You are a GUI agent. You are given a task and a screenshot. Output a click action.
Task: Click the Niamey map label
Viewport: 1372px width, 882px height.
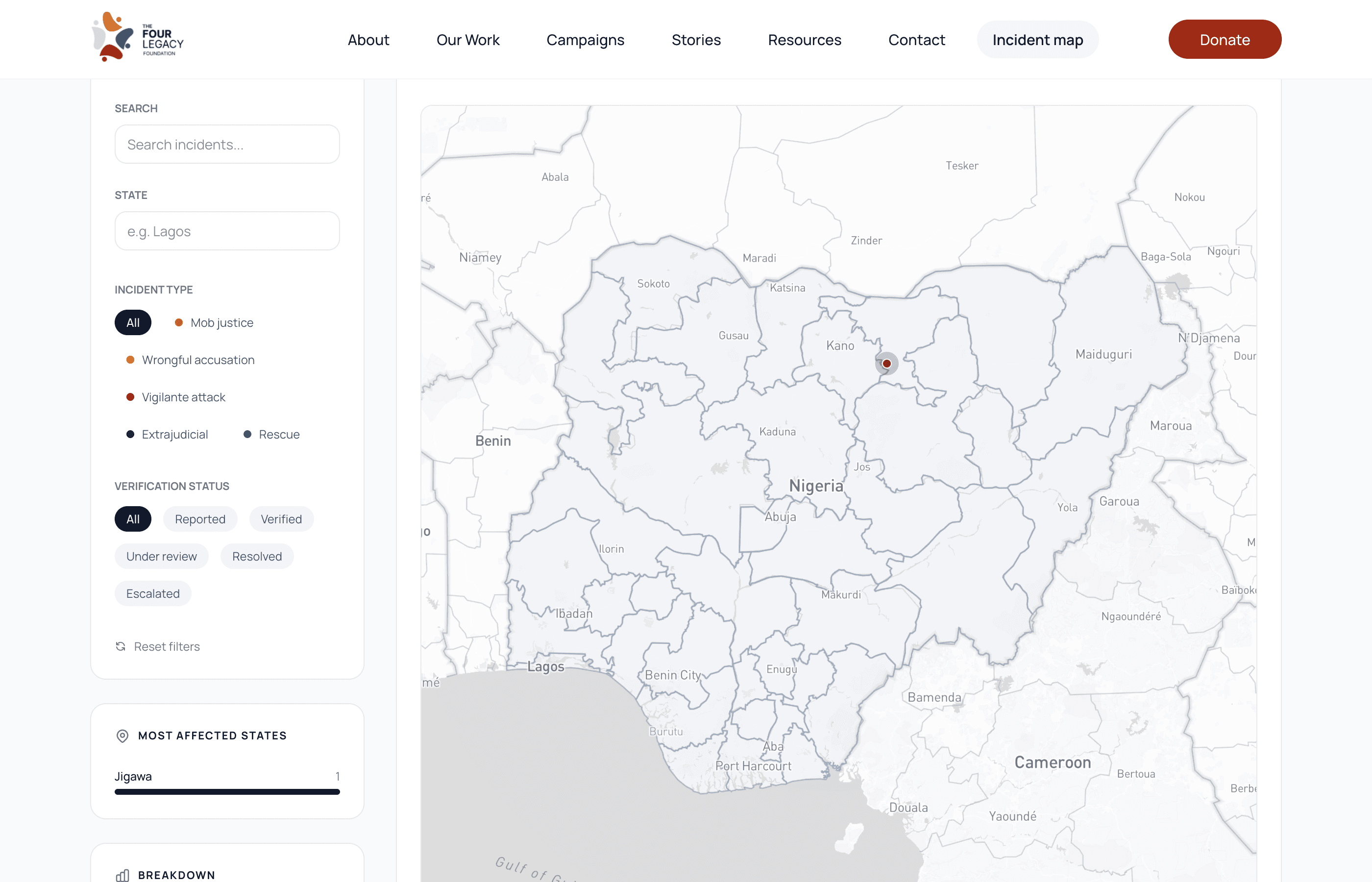(x=480, y=258)
